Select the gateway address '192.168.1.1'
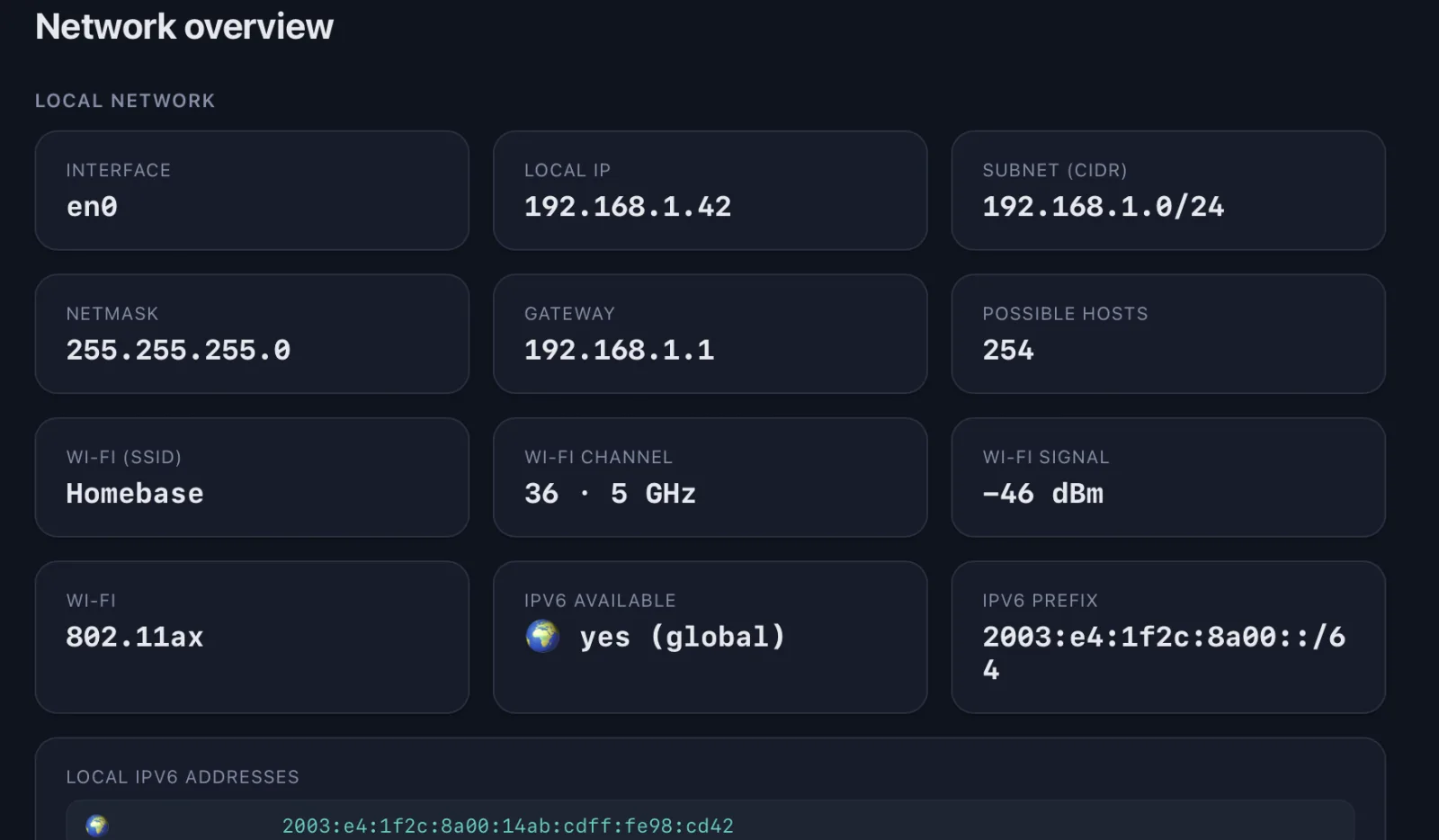This screenshot has width=1439, height=840. pyautogui.click(x=620, y=350)
